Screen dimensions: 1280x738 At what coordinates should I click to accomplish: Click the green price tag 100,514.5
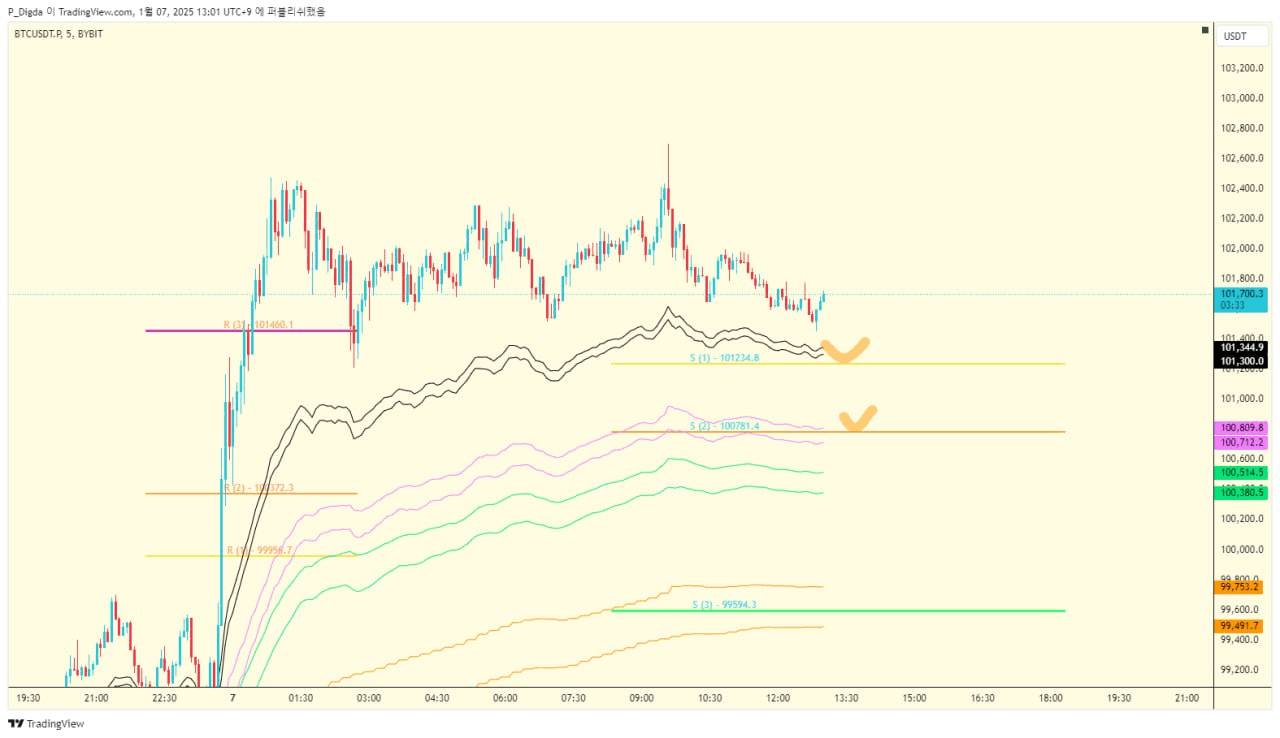coord(1241,472)
